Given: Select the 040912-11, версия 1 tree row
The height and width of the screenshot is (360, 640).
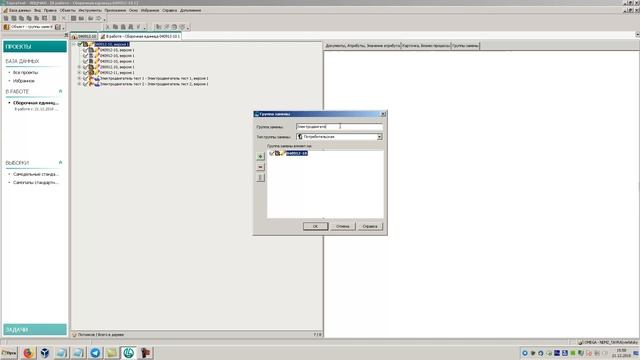Looking at the screenshot, I should point(117,73).
